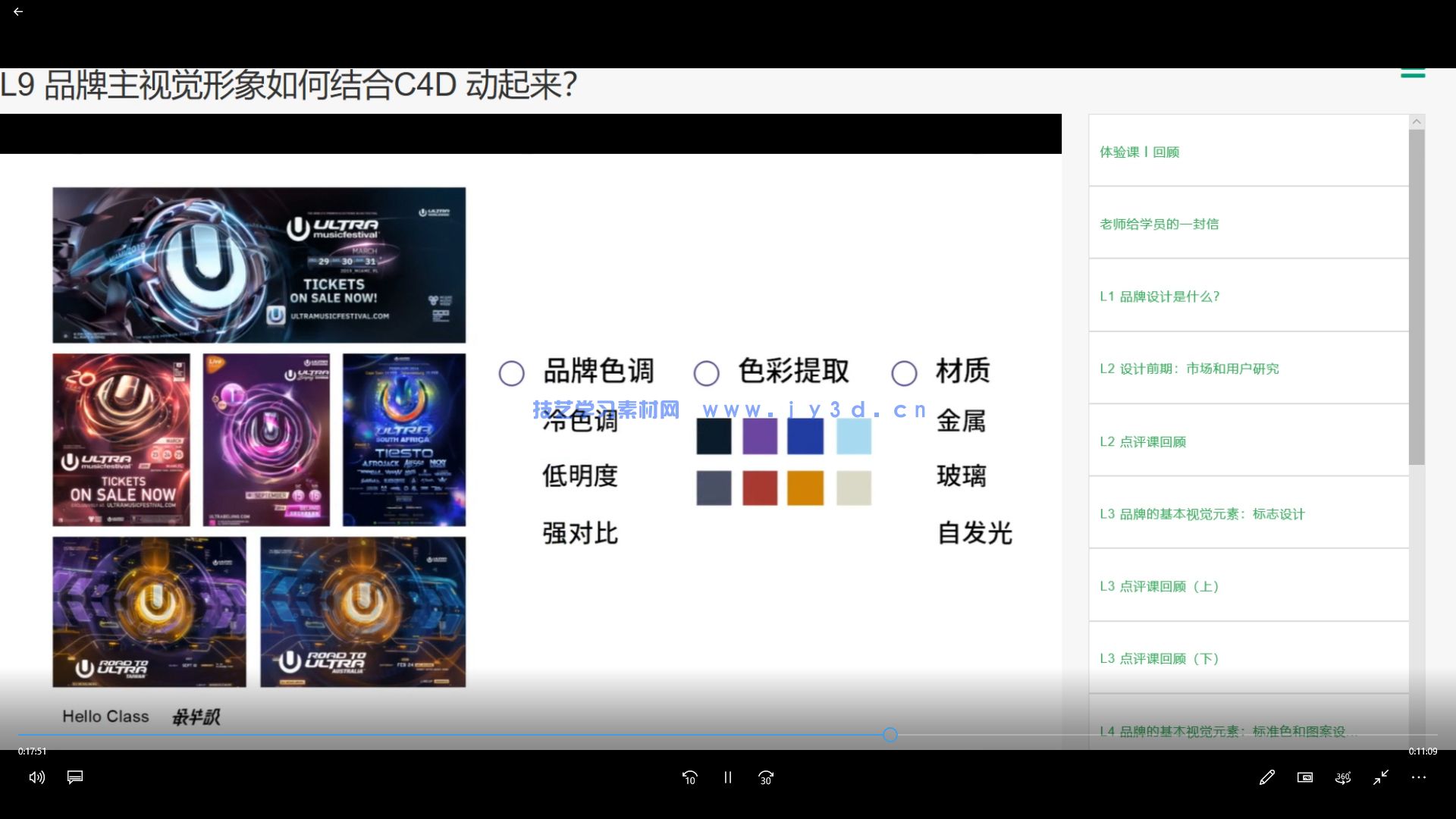
Task: Collapse the chapter sidebar via hamburger icon
Action: pyautogui.click(x=1413, y=71)
